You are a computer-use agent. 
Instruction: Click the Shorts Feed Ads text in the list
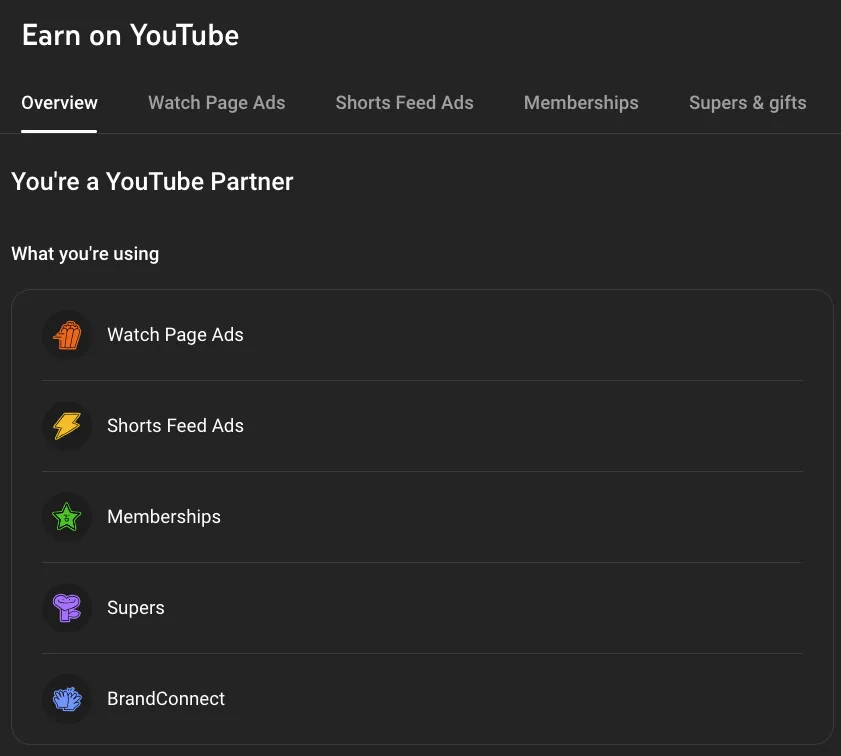175,426
